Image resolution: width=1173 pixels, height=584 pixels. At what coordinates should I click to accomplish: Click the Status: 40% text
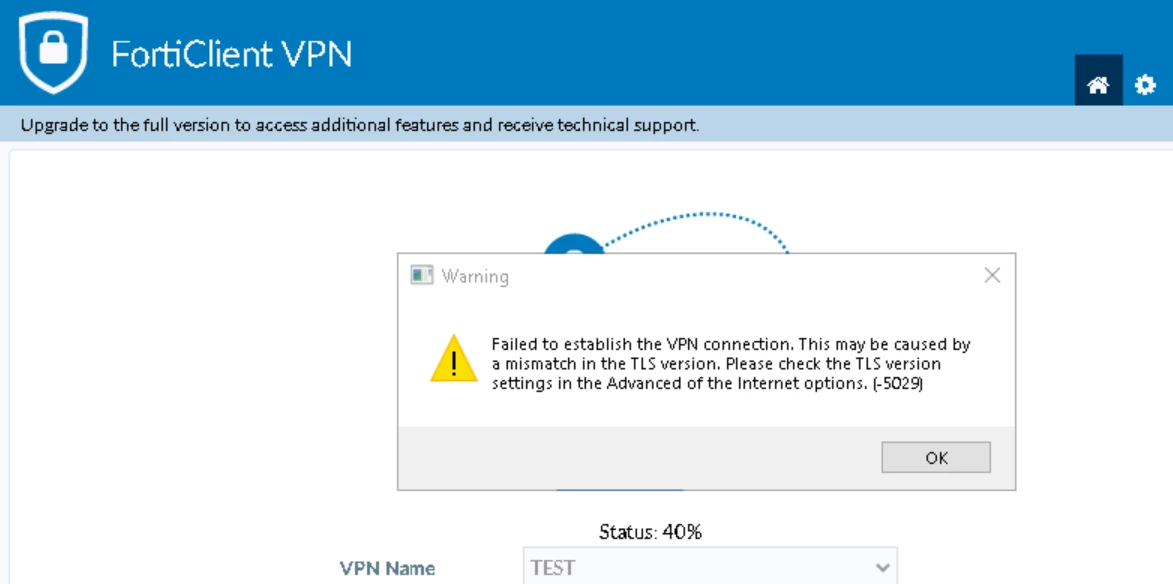(651, 532)
